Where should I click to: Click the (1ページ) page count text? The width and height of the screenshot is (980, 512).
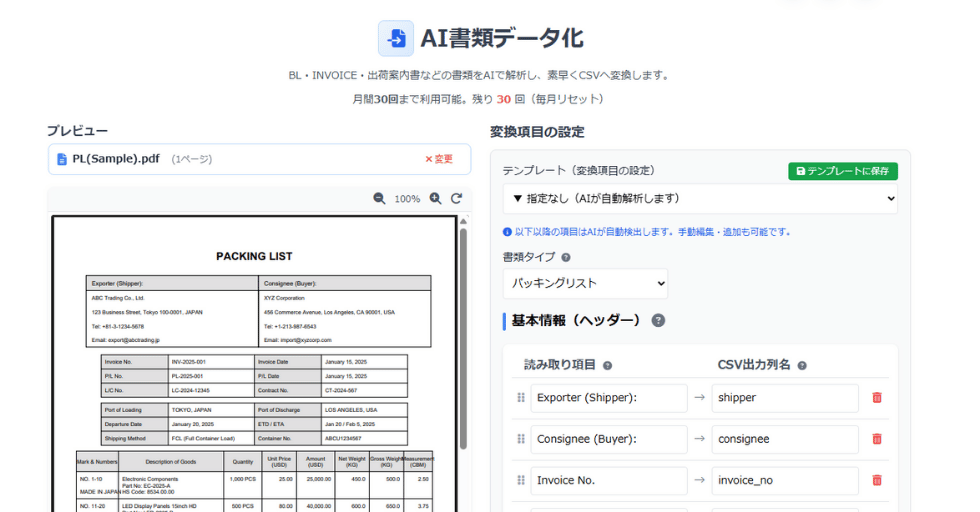pyautogui.click(x=192, y=159)
